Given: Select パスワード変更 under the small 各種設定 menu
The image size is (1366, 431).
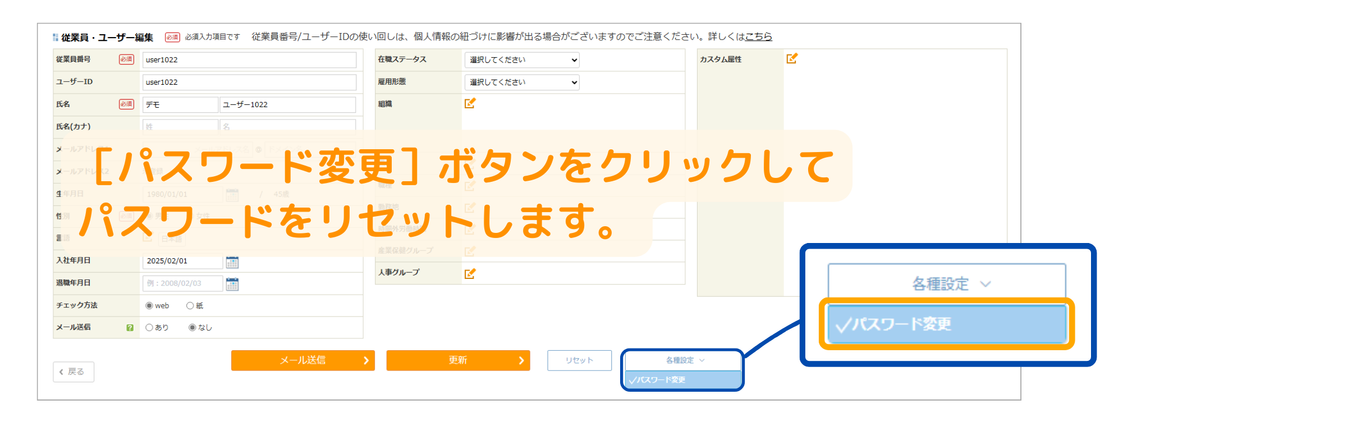Looking at the screenshot, I should point(683,380).
